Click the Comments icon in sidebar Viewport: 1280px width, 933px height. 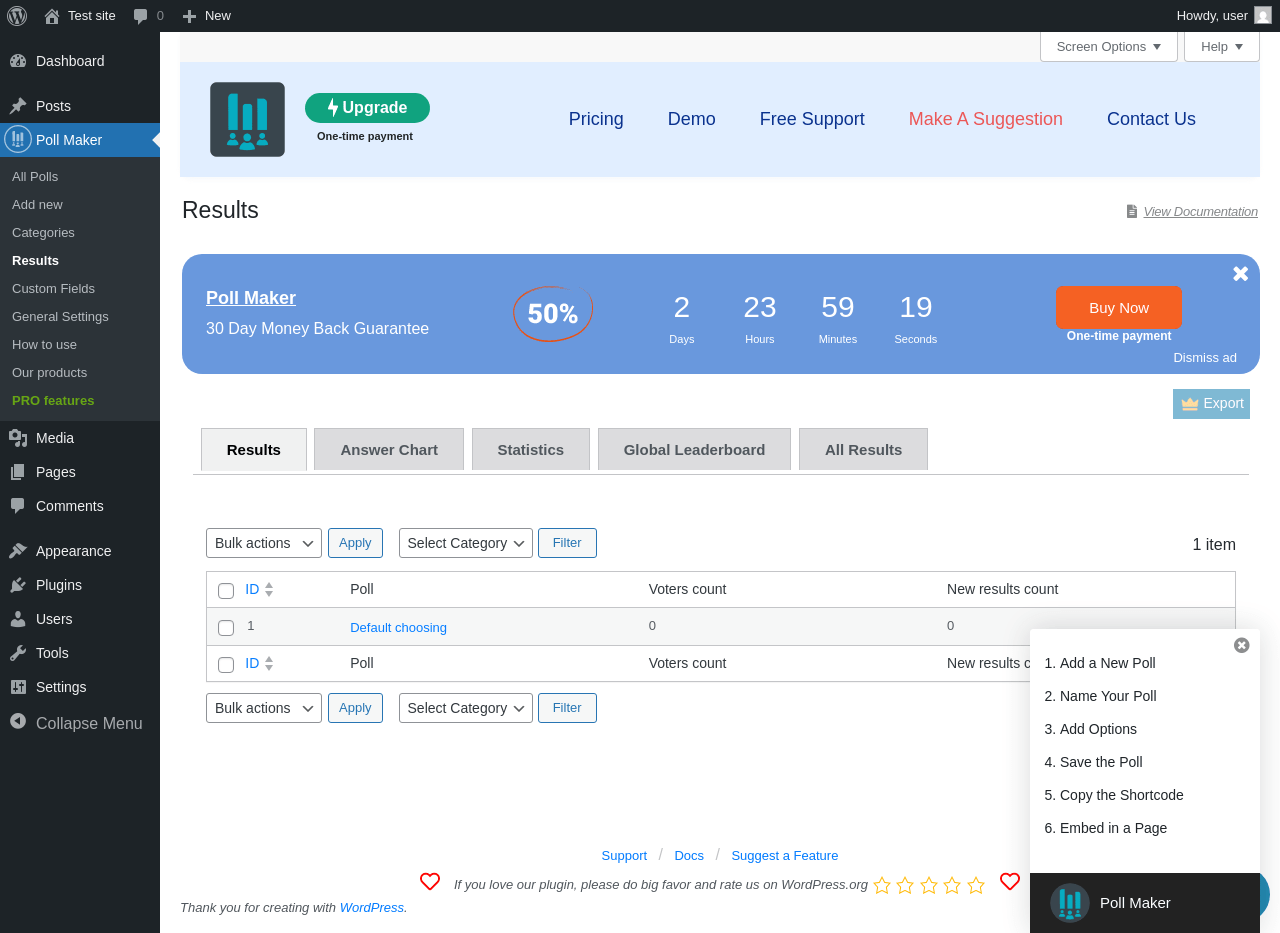pyautogui.click(x=18, y=506)
